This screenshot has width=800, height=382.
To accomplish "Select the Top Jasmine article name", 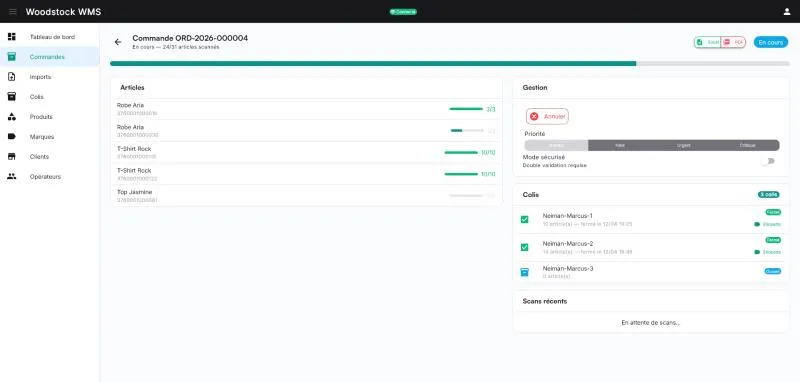I will click(135, 192).
